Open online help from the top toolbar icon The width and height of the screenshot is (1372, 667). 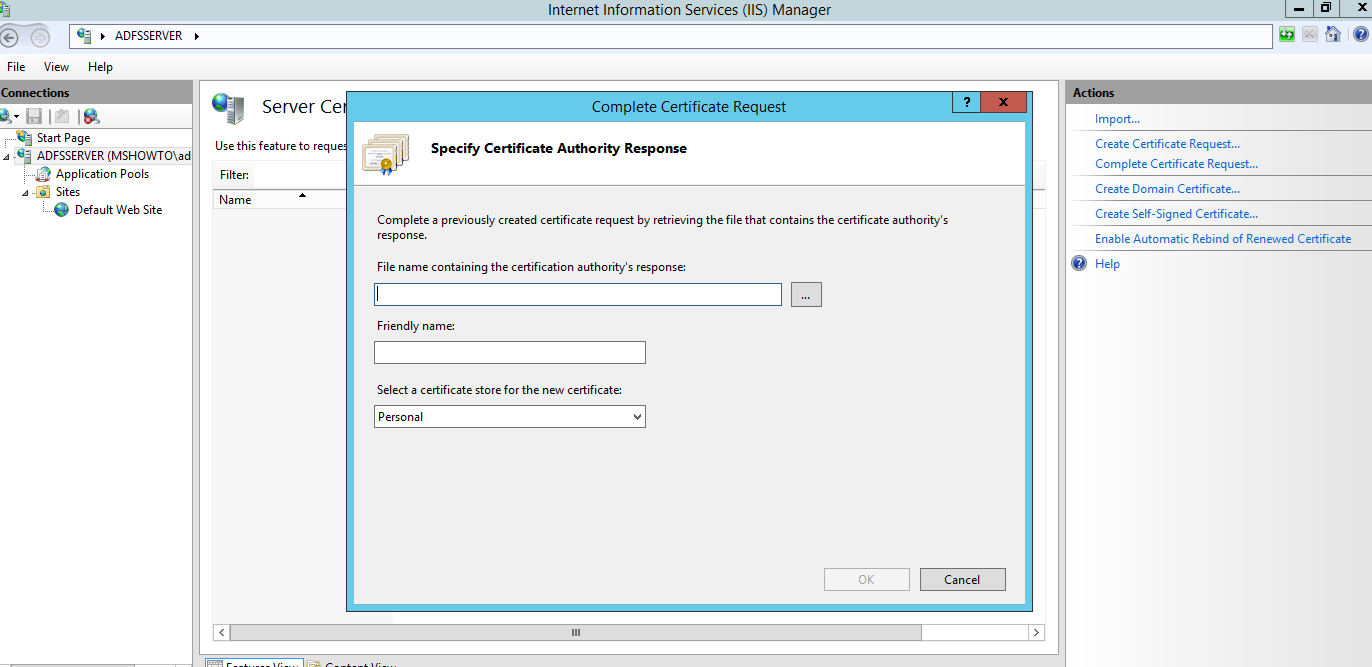coord(1360,35)
